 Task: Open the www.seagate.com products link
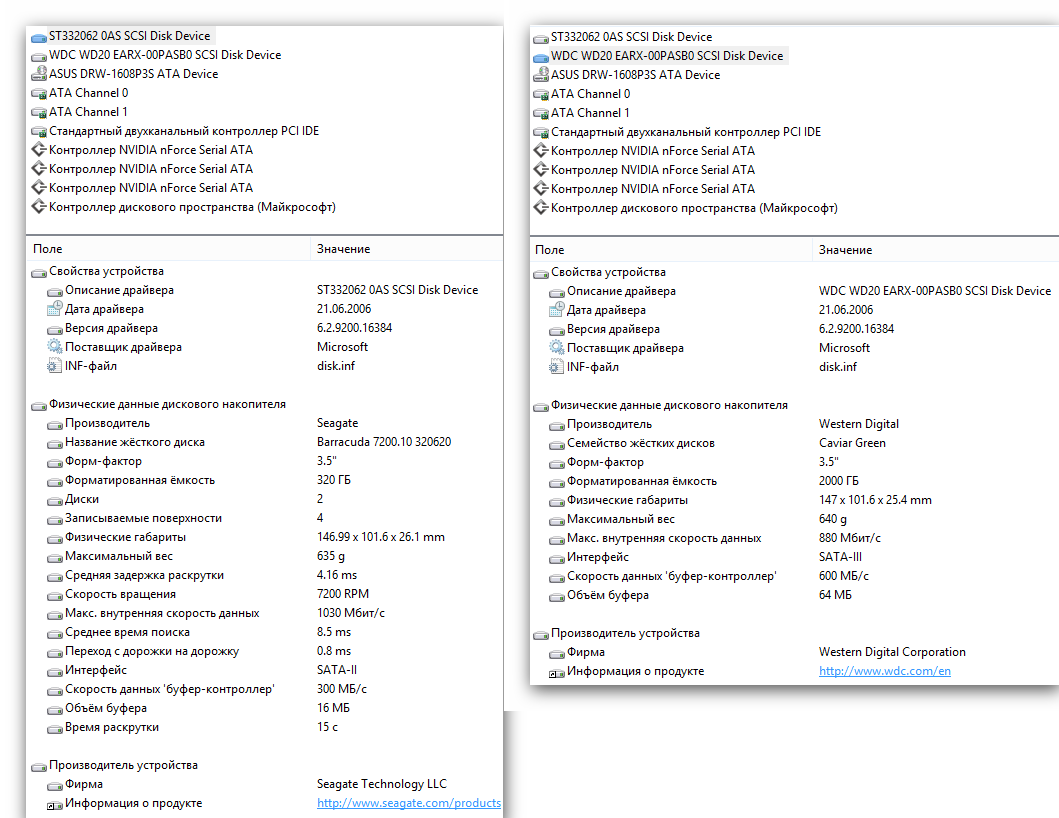[x=408, y=803]
